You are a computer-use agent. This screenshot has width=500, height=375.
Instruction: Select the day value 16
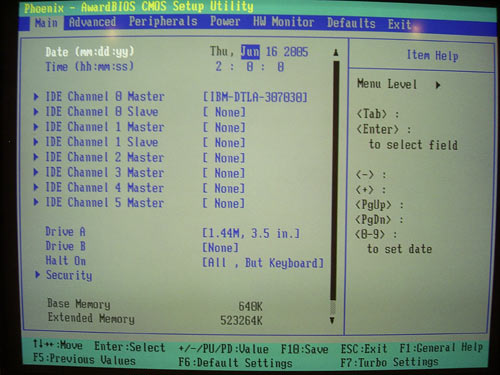[x=271, y=52]
